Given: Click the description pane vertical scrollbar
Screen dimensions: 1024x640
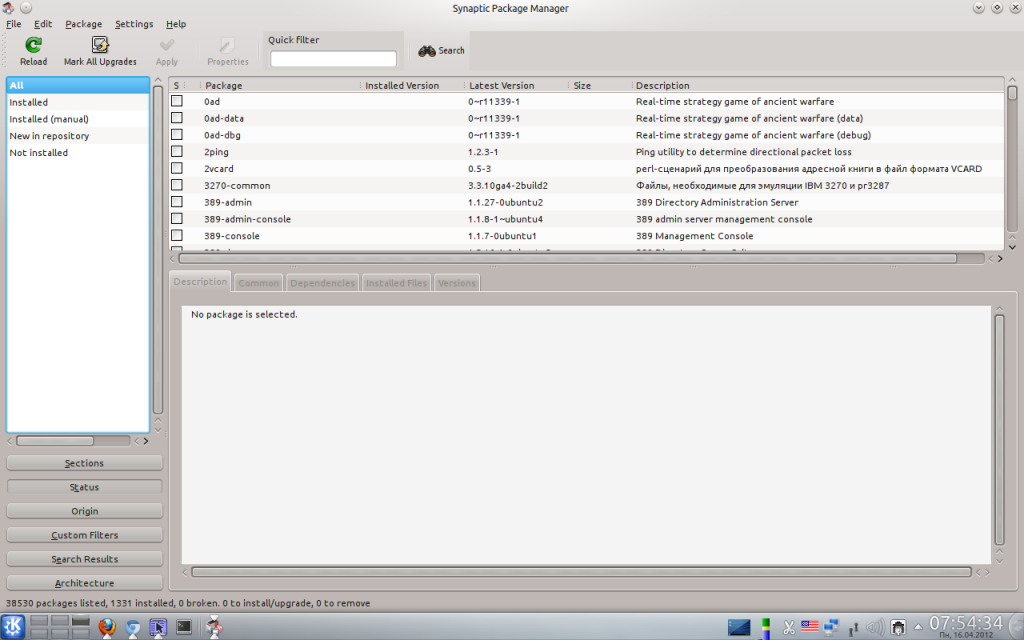Looking at the screenshot, I should click(999, 430).
